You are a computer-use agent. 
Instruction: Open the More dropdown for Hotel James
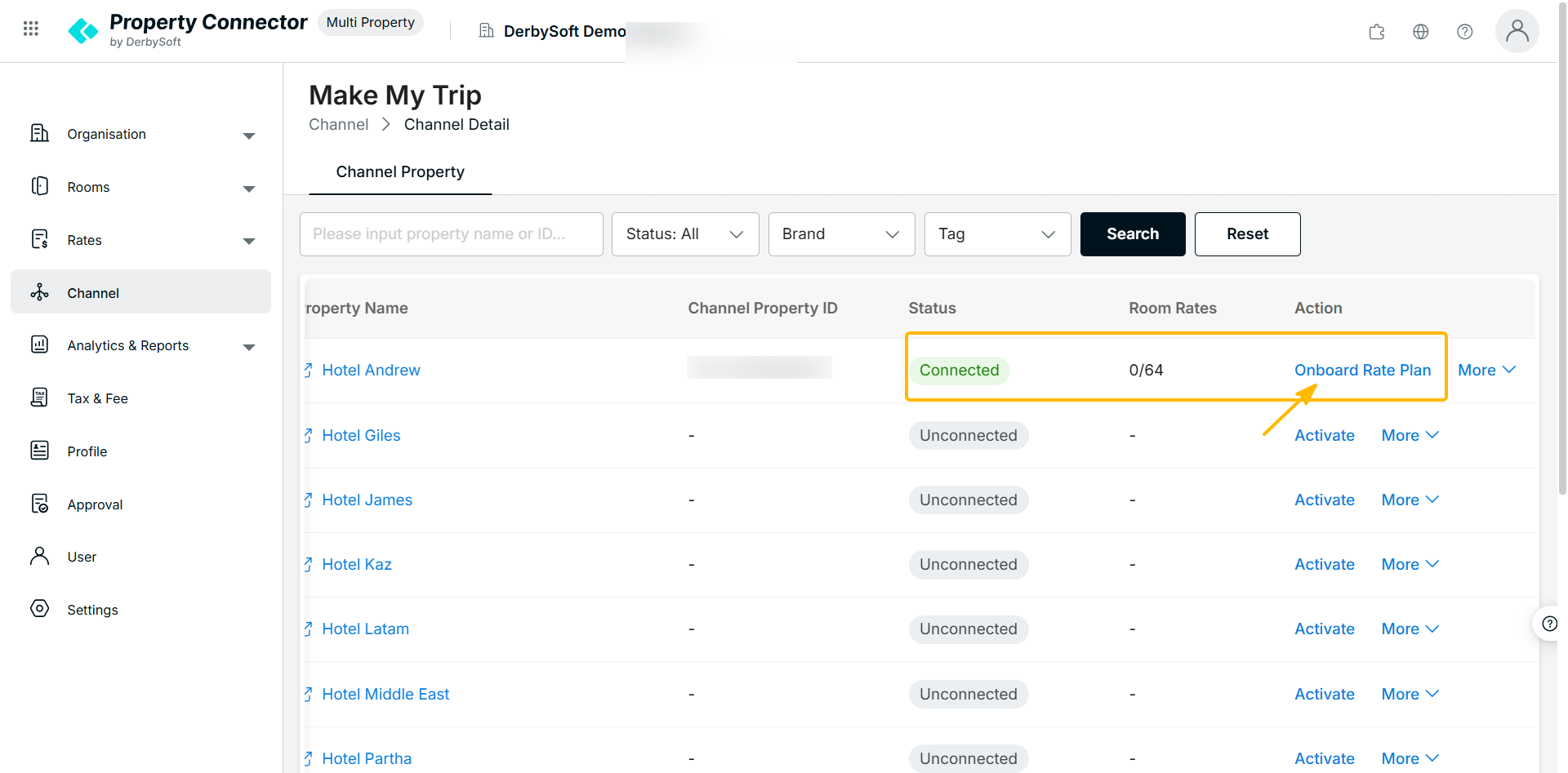[1410, 500]
